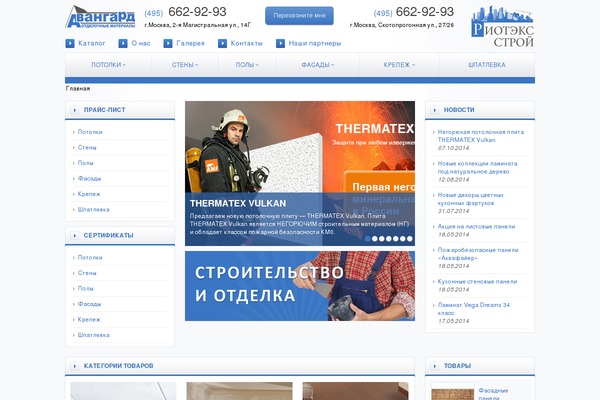600x400 pixels.
Task: Click the left (495) 662-92-93 phone number
Action: pos(185,12)
